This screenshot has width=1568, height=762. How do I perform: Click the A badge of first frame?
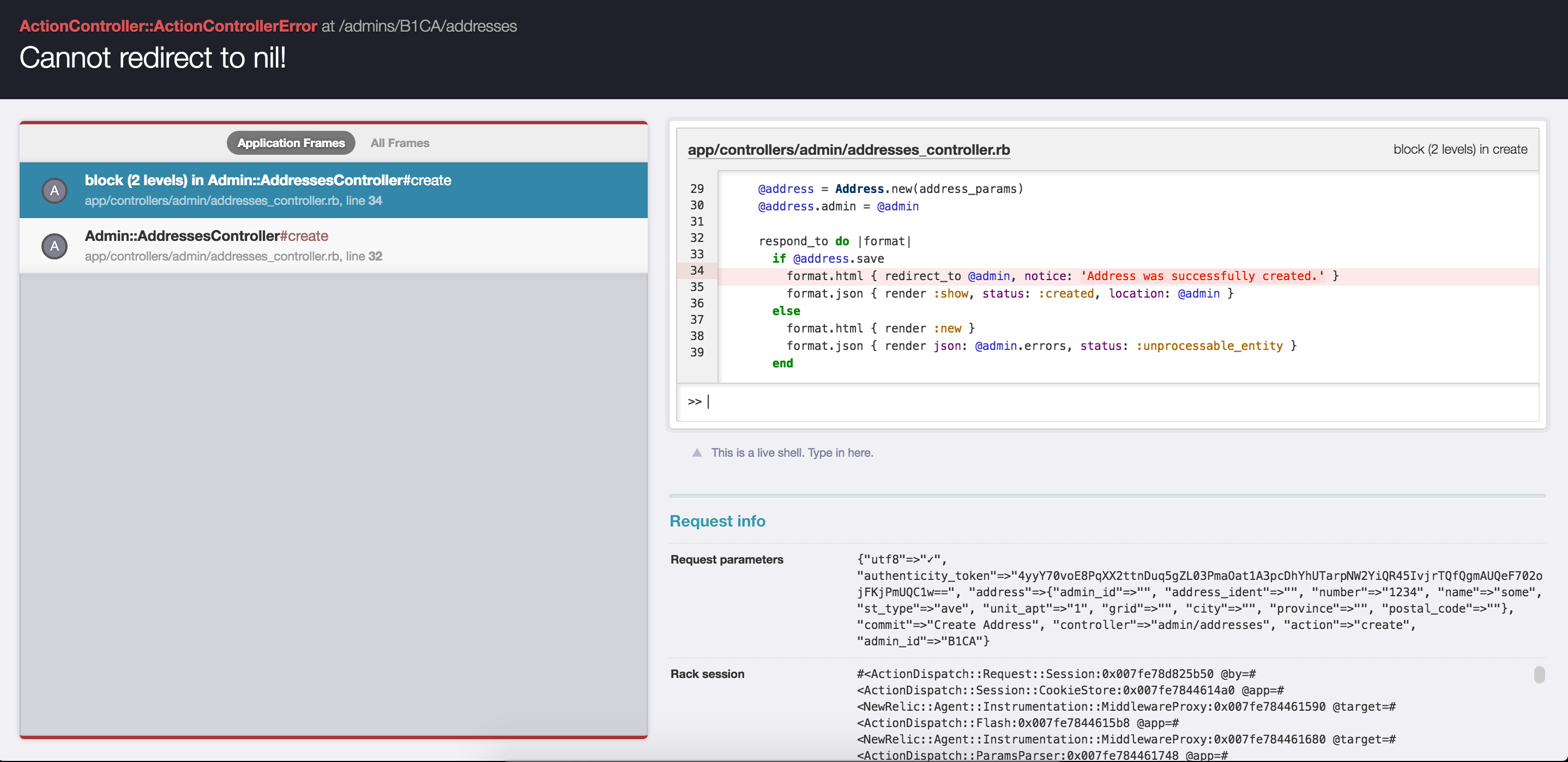pyautogui.click(x=54, y=191)
